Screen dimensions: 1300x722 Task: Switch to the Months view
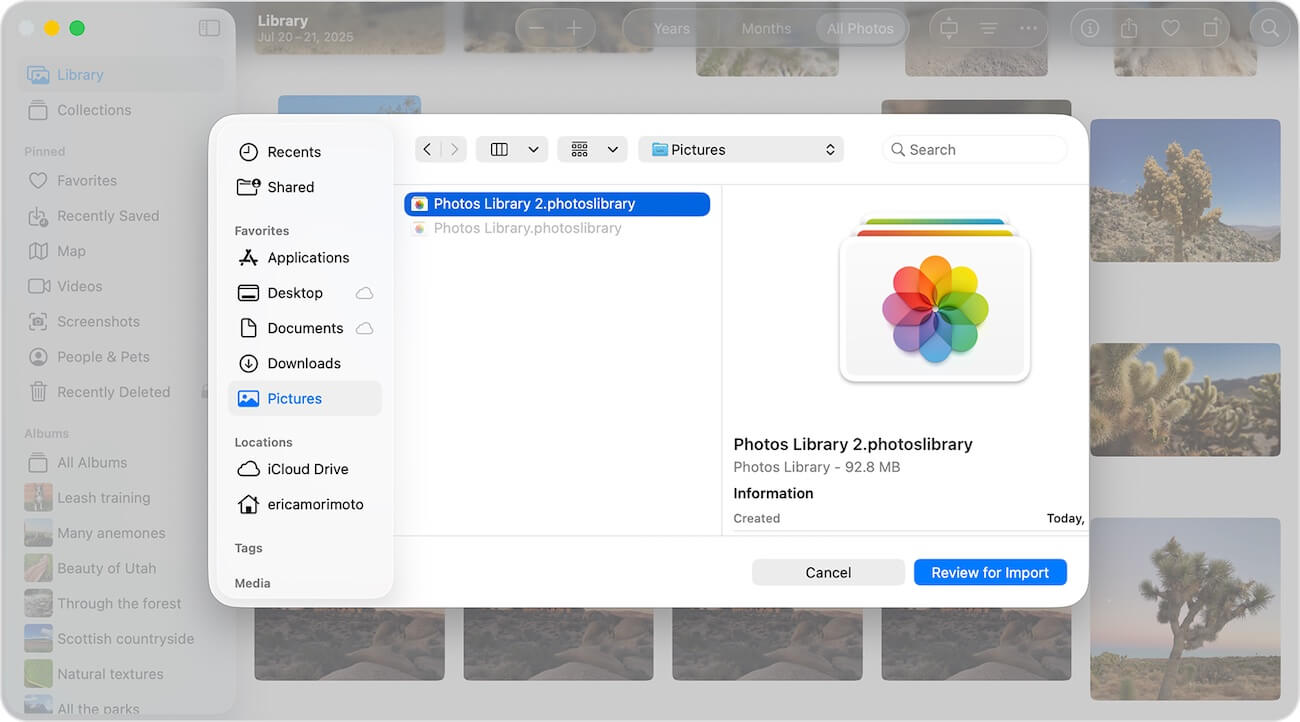[766, 28]
